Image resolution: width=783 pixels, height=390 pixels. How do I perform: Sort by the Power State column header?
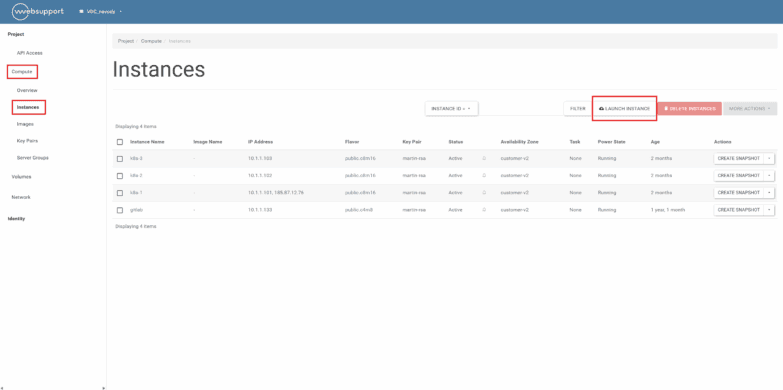click(612, 142)
